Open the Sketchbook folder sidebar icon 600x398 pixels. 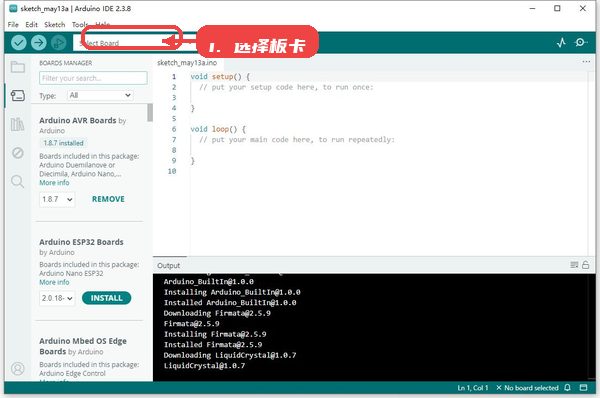pyautogui.click(x=18, y=67)
